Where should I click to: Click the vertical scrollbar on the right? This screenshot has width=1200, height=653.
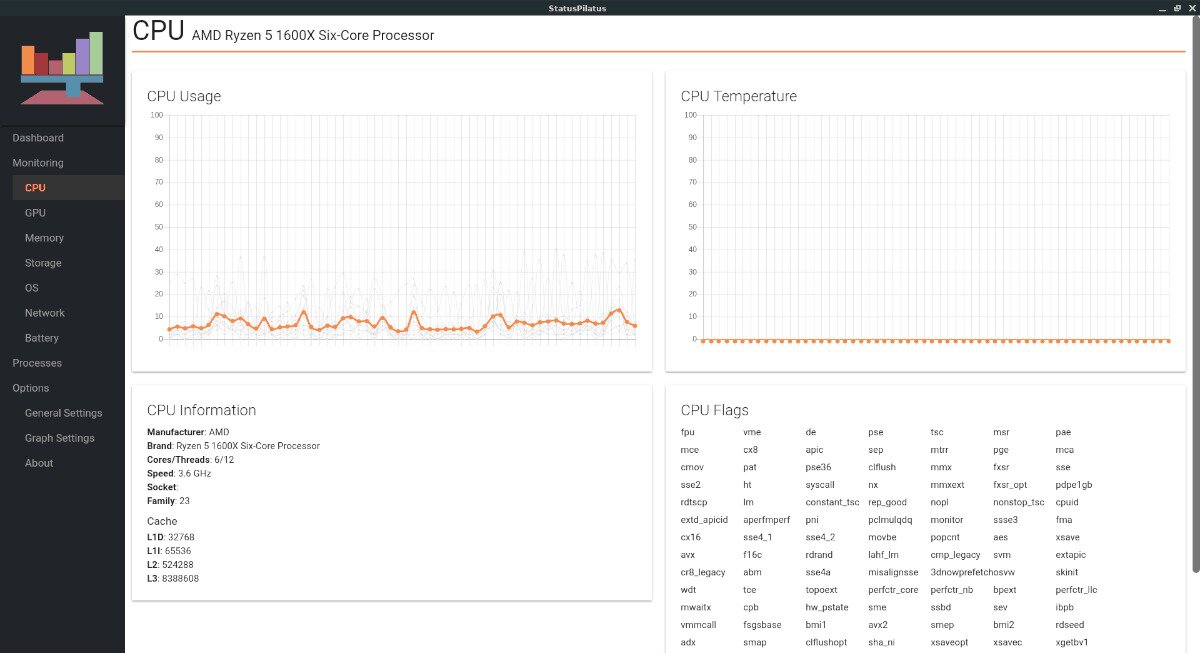pyautogui.click(x=1195, y=295)
